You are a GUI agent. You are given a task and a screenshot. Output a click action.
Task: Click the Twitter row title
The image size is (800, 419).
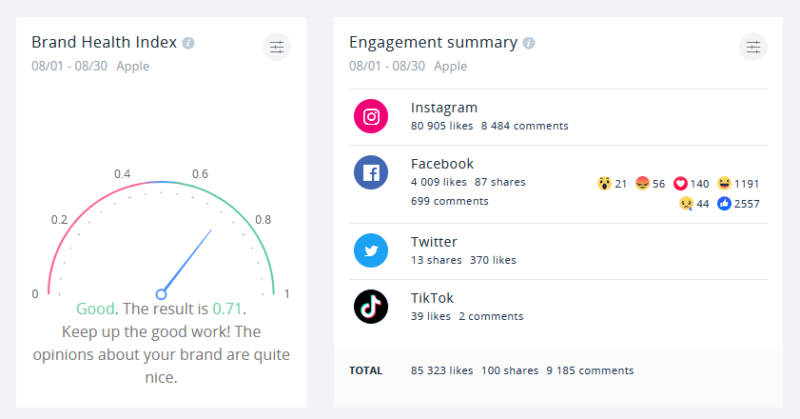[434, 242]
